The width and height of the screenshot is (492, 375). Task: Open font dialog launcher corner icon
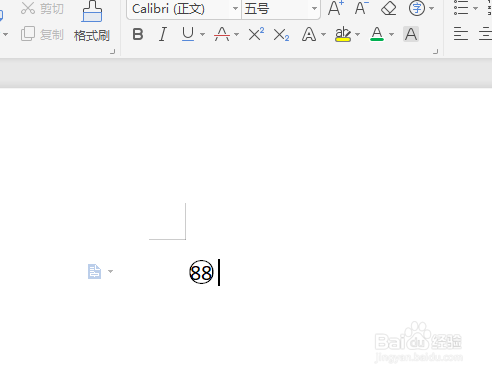(435, 51)
